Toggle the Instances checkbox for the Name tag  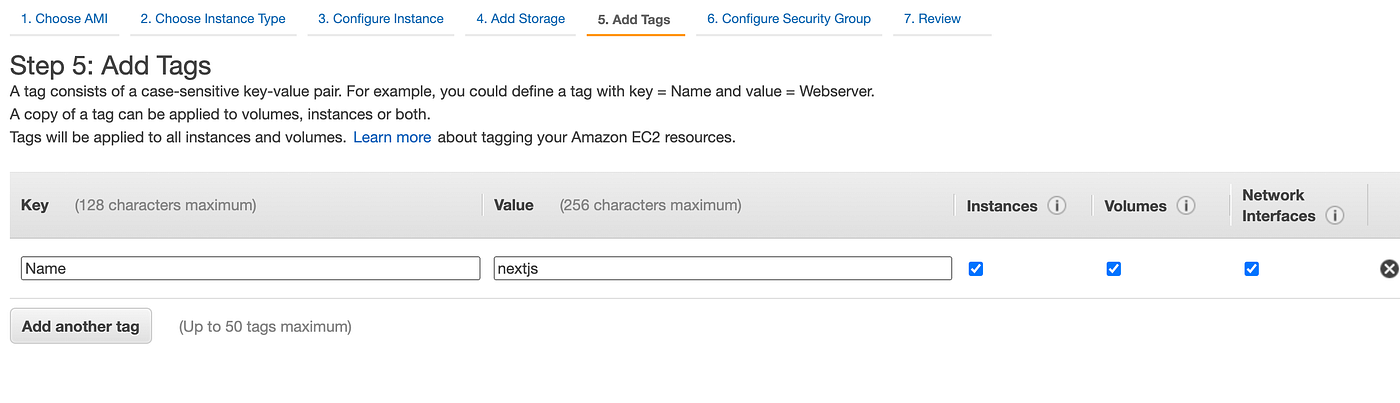coord(976,268)
